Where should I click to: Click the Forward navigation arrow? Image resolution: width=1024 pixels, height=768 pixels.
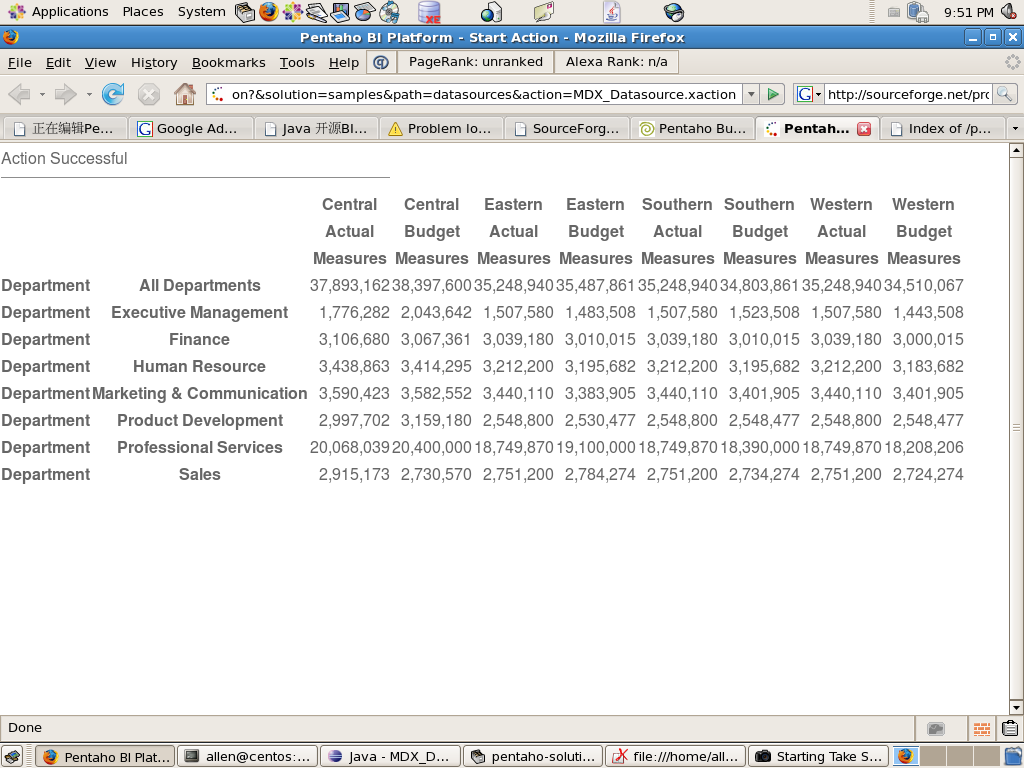click(66, 94)
